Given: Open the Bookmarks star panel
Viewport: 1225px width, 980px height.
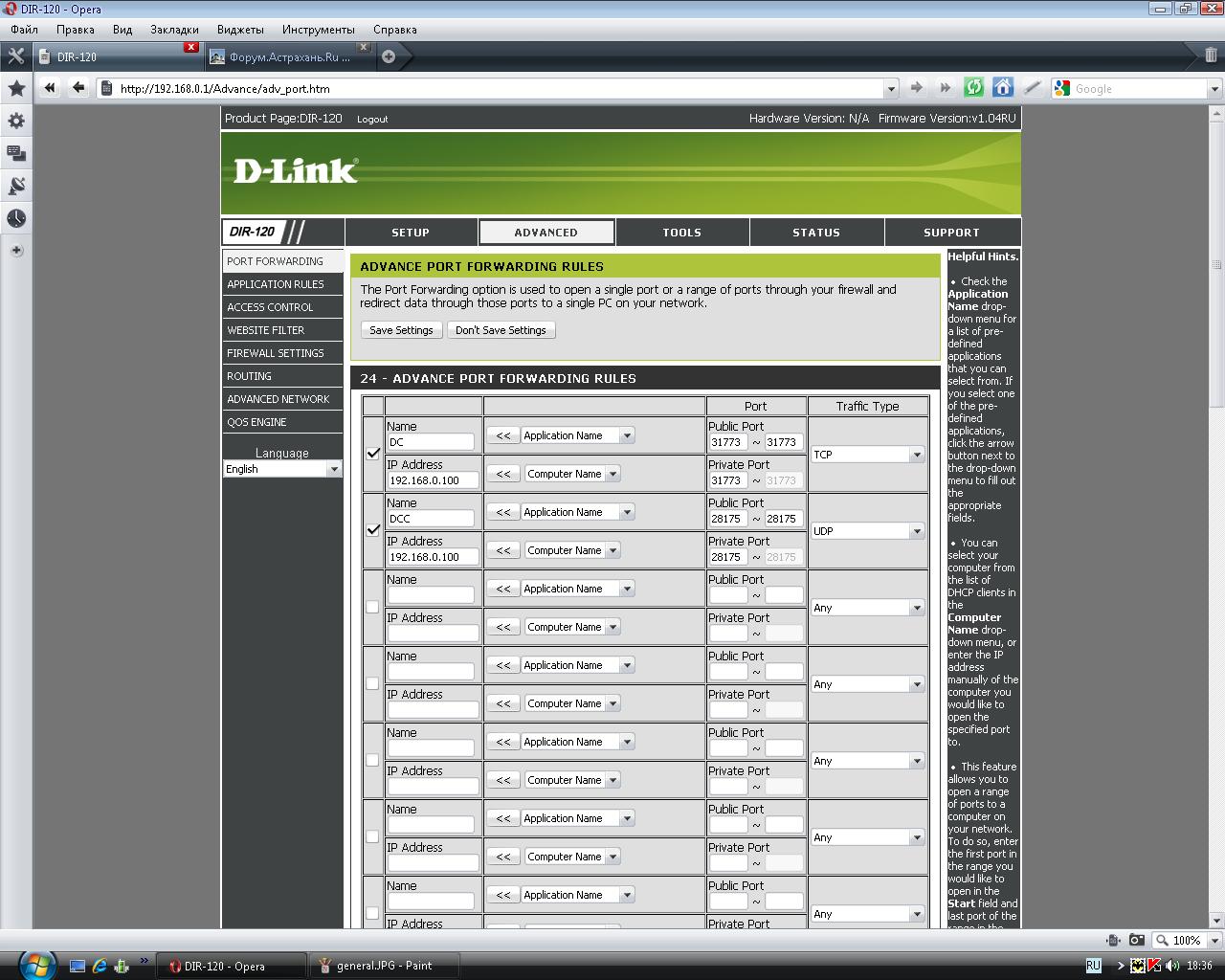Looking at the screenshot, I should (16, 89).
